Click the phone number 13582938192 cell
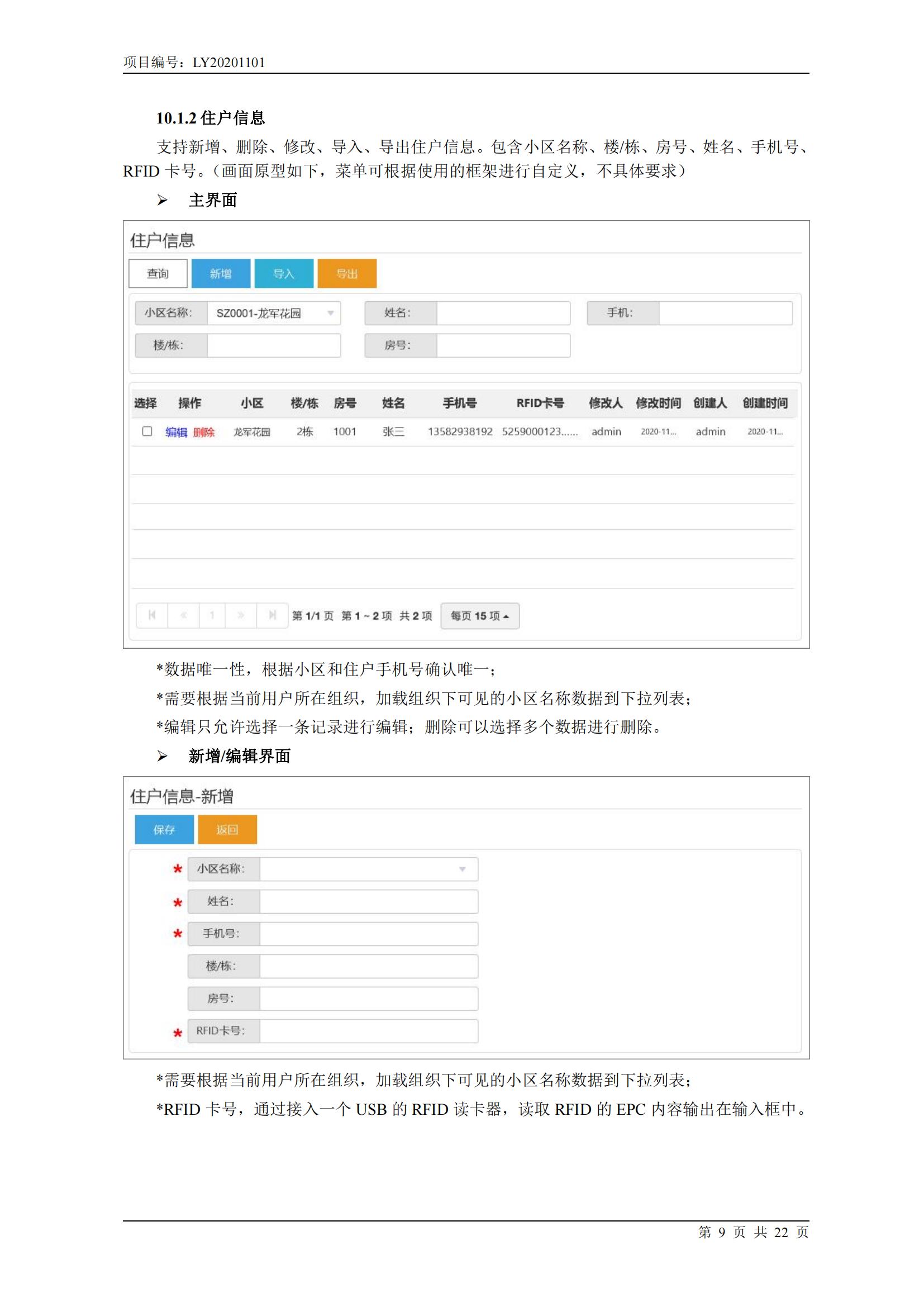Image resolution: width=924 pixels, height=1307 pixels. click(x=460, y=431)
